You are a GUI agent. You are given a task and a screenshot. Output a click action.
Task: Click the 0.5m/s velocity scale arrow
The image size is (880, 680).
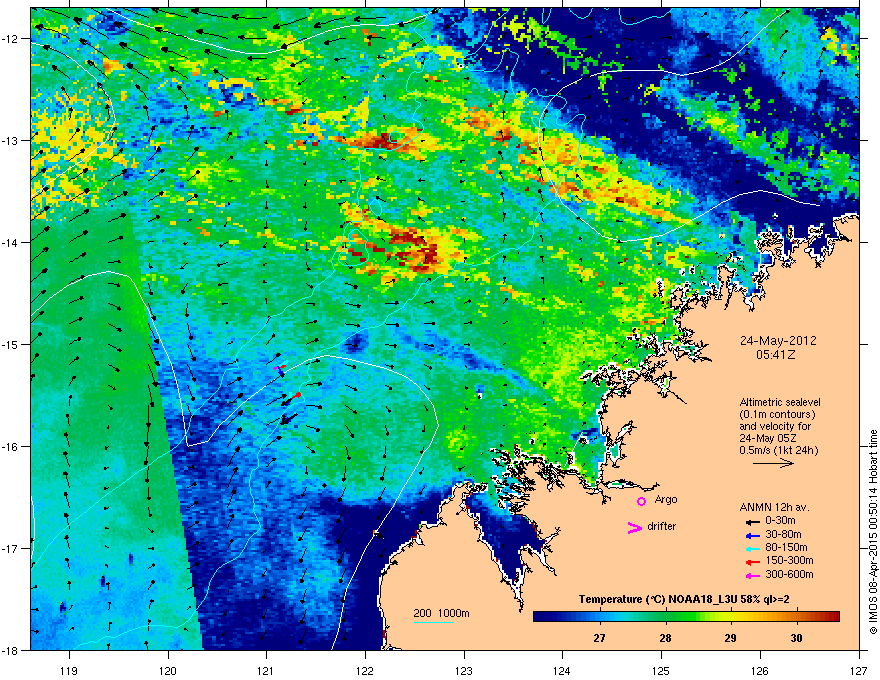coord(773,463)
